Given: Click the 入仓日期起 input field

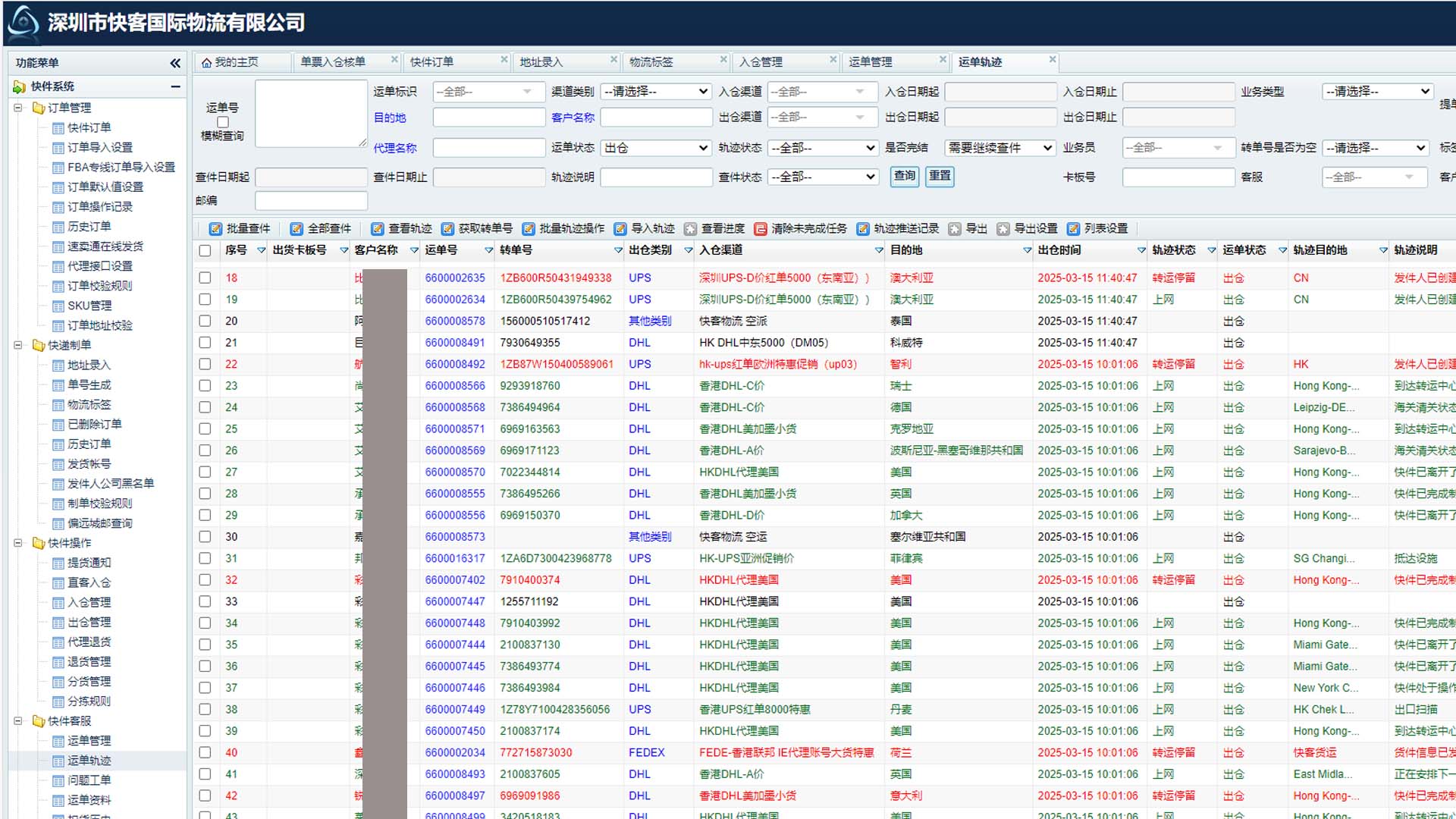Looking at the screenshot, I should click(1001, 92).
